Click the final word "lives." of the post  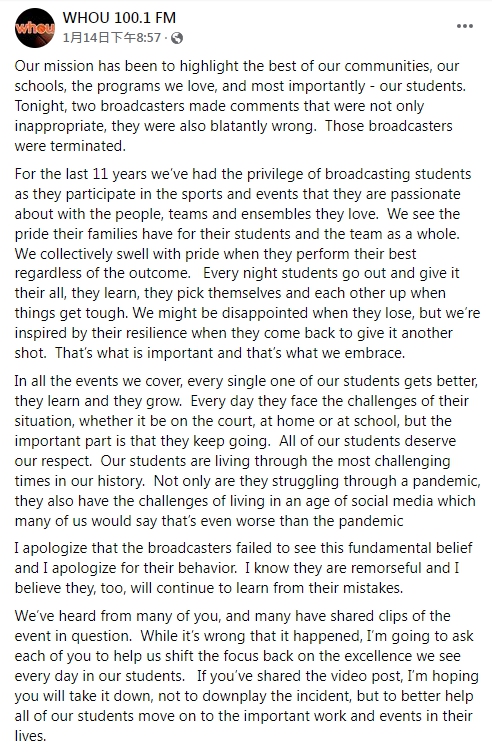(x=30, y=736)
